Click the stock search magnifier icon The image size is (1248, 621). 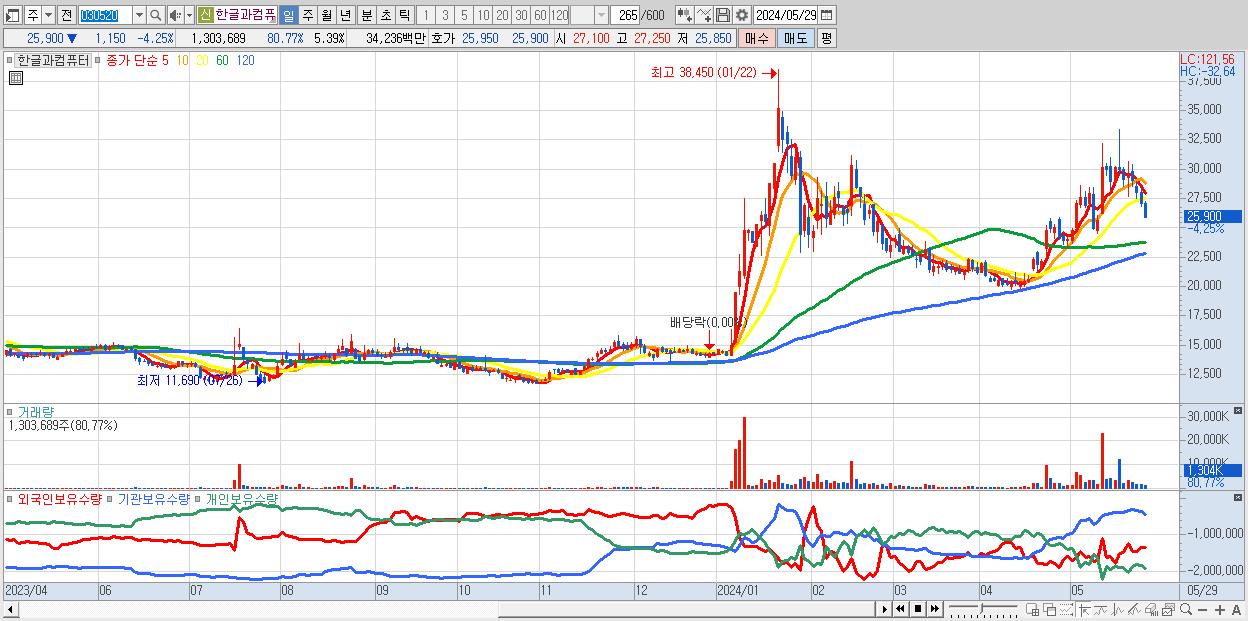tap(156, 15)
